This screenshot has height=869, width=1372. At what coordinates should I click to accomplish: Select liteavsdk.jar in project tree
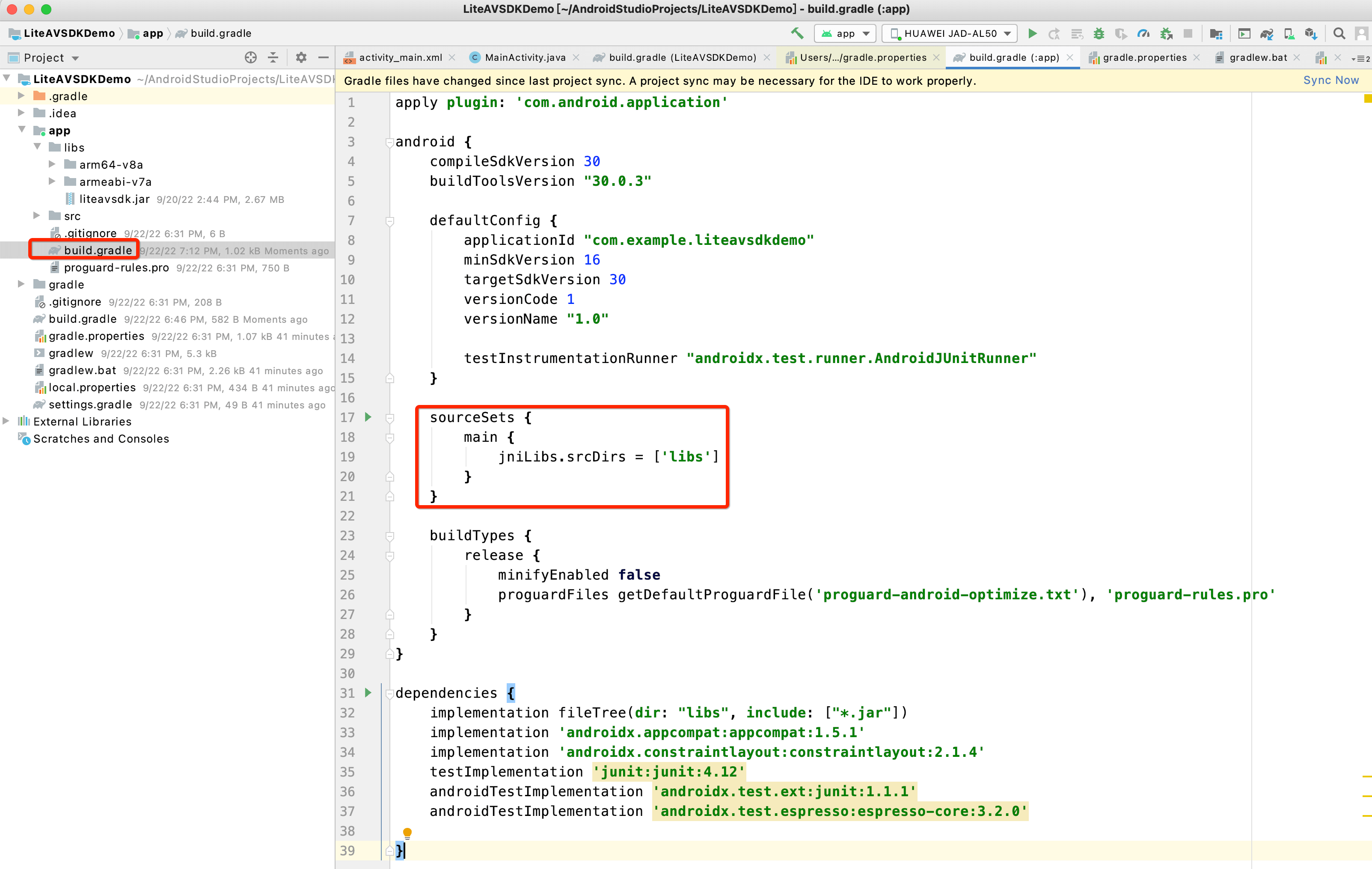114,199
